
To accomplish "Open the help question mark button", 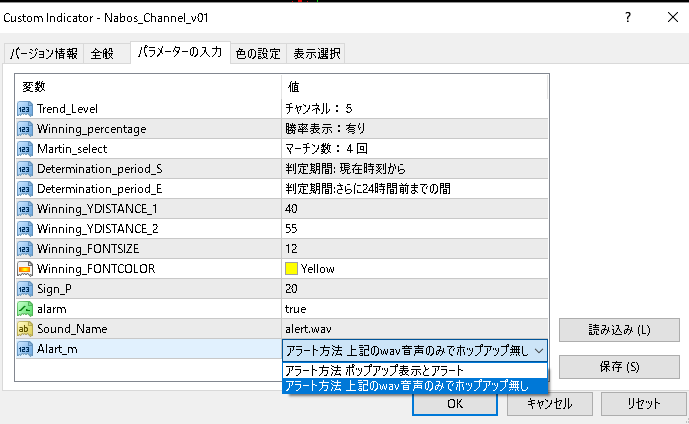I will (x=628, y=18).
